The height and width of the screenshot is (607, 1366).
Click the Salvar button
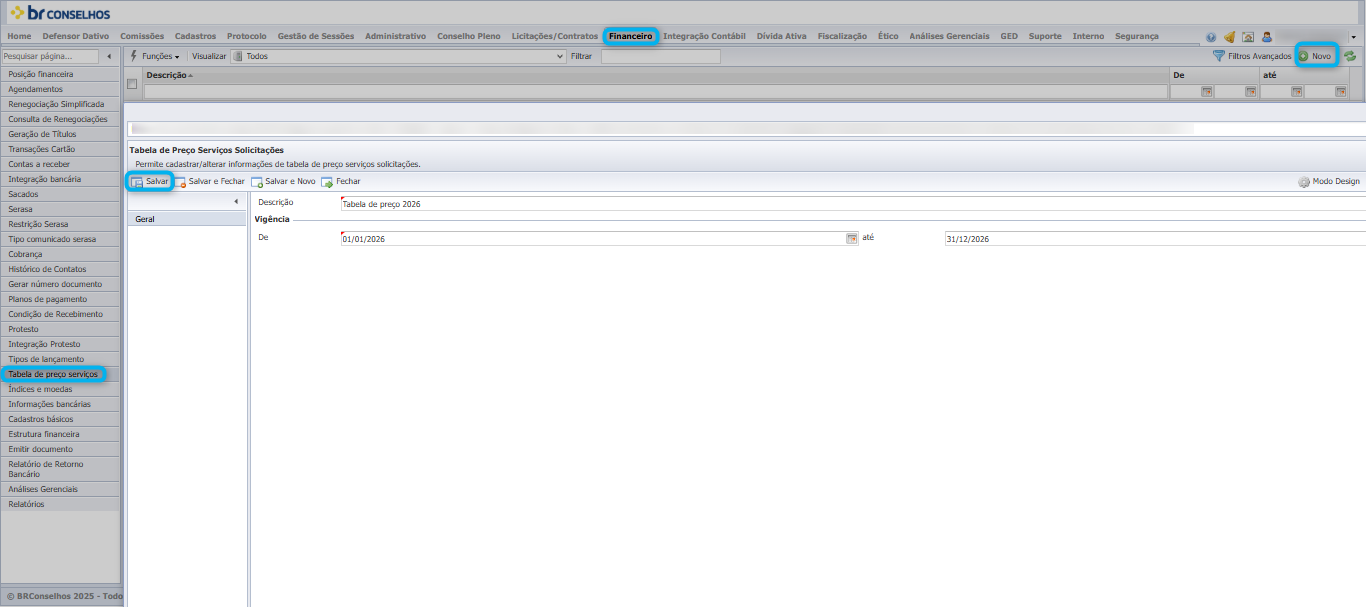[x=150, y=182]
